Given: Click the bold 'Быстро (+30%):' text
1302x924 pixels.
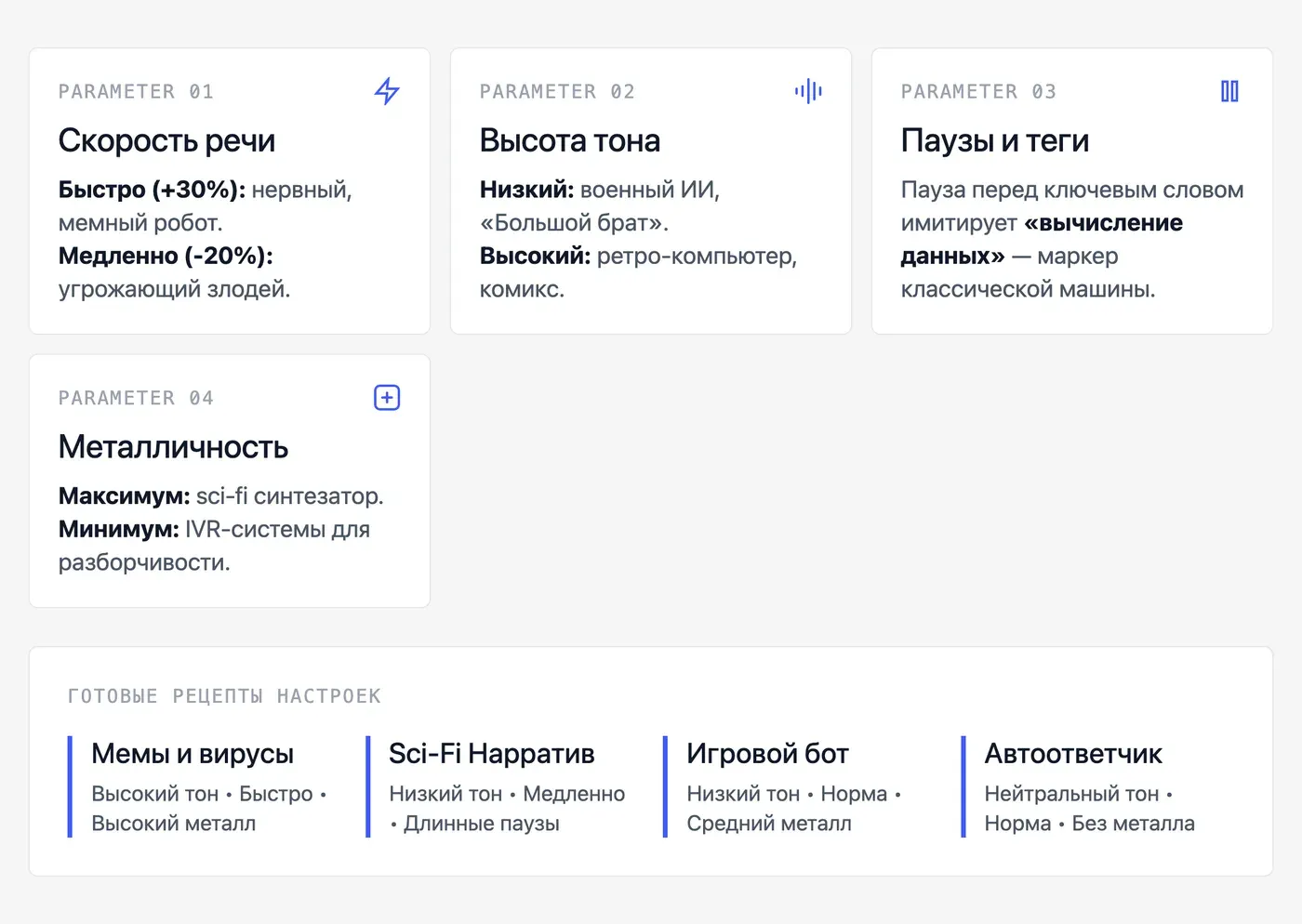Looking at the screenshot, I should [152, 190].
